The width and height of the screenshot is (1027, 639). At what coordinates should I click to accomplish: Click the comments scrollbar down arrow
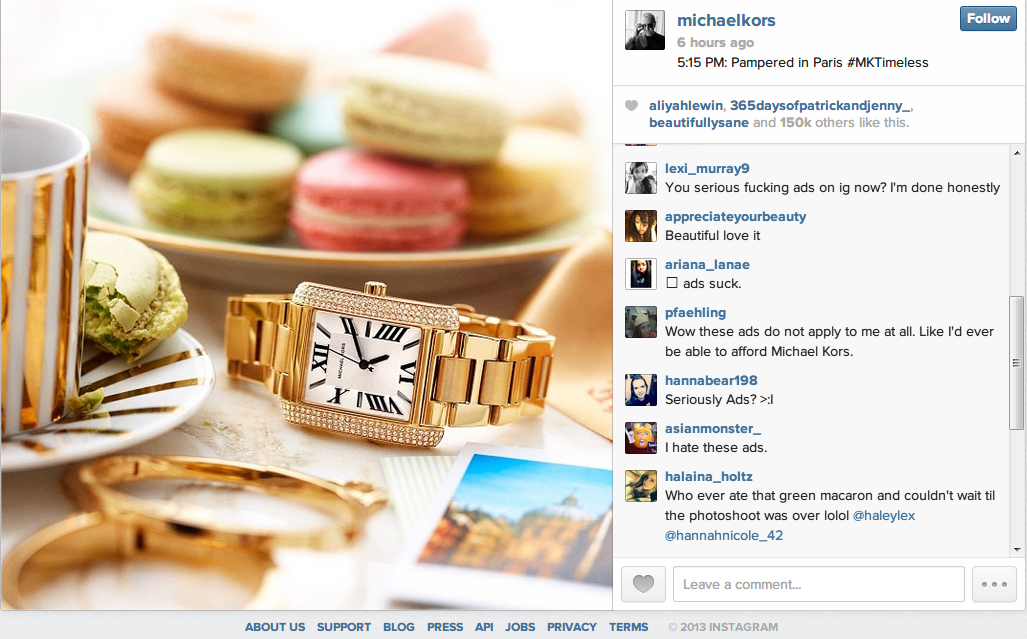click(x=1017, y=549)
